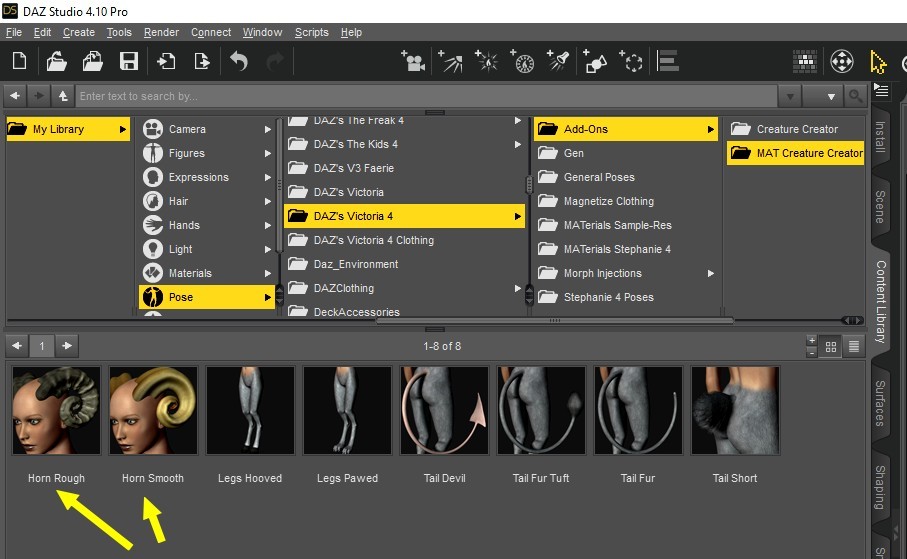907x559 pixels.
Task: Open the Daz_Environment folder
Action: [404, 264]
